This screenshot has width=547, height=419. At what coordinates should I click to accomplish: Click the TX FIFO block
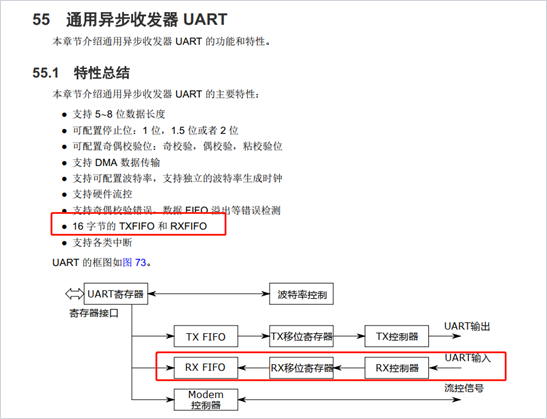pos(206,336)
